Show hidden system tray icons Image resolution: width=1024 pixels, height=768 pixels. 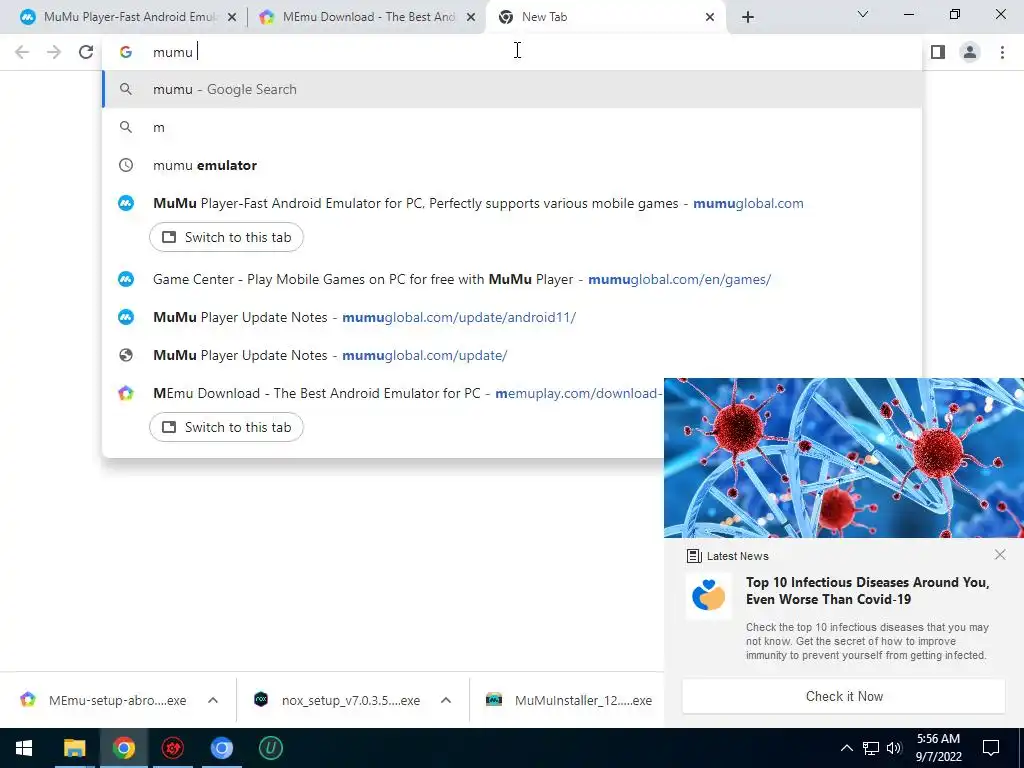tap(846, 748)
